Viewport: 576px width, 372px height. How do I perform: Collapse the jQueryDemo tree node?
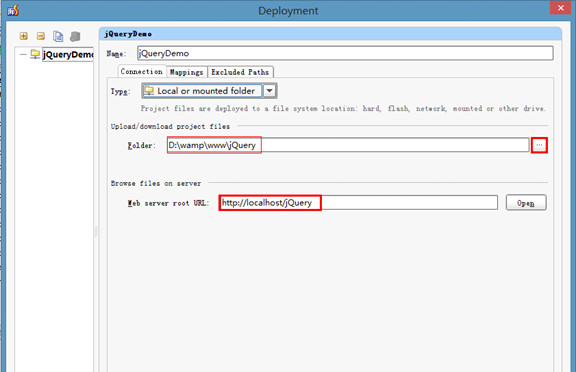pos(23,54)
